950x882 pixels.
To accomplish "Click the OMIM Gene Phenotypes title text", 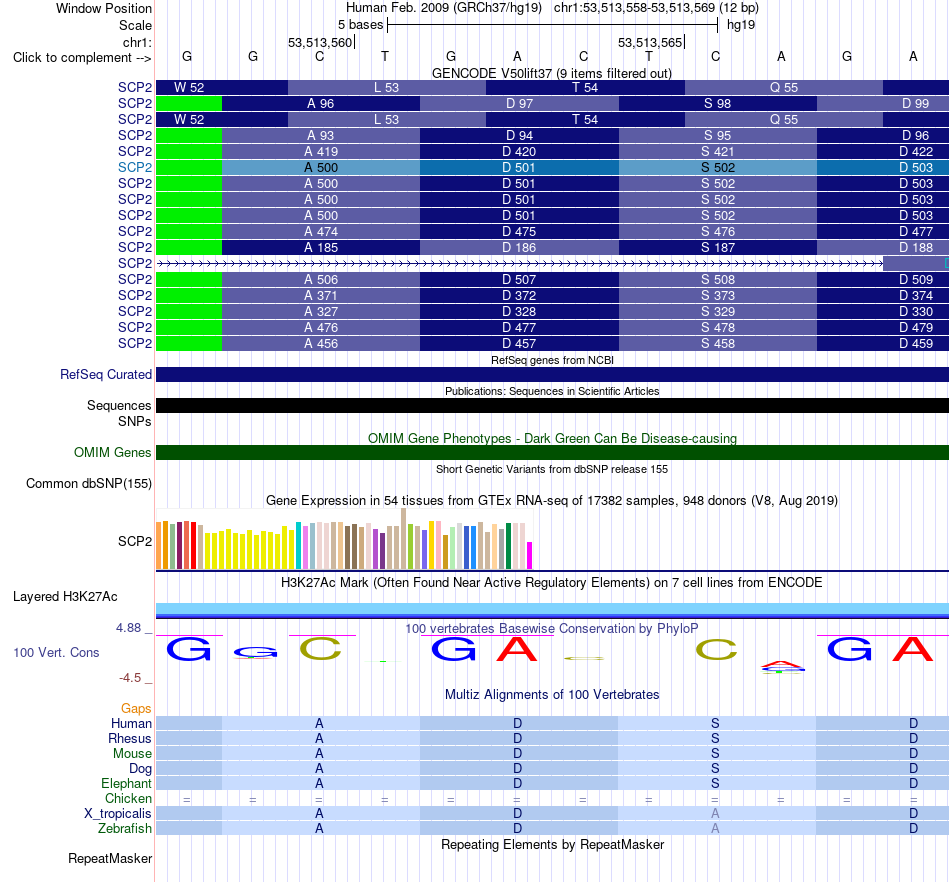I will (x=552, y=438).
